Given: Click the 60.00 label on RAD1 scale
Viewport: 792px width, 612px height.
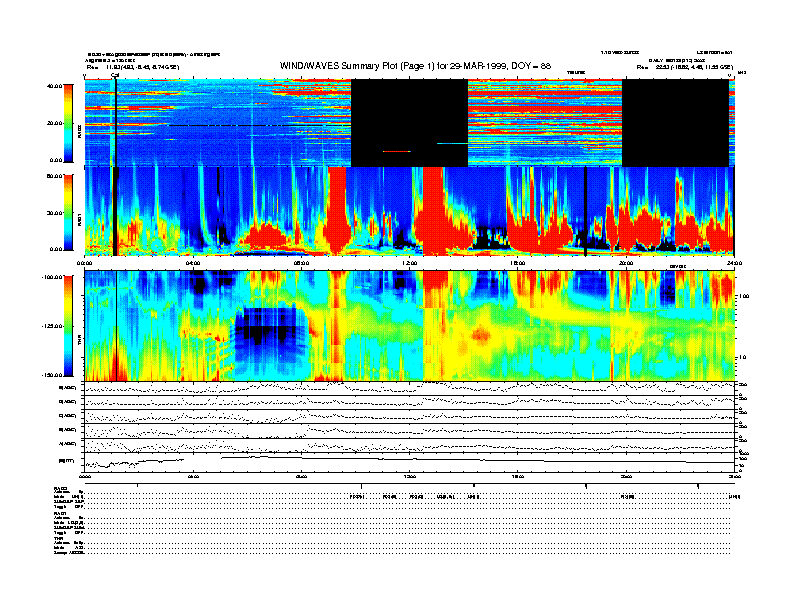Looking at the screenshot, I should click(x=55, y=176).
